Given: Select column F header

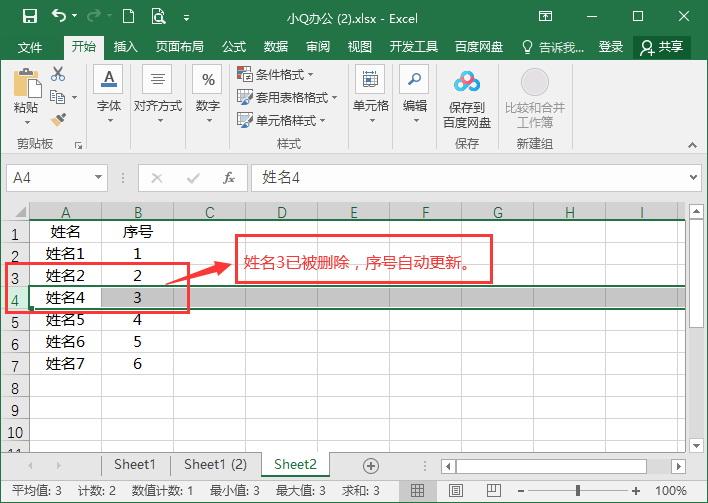Looking at the screenshot, I should pyautogui.click(x=425, y=212).
